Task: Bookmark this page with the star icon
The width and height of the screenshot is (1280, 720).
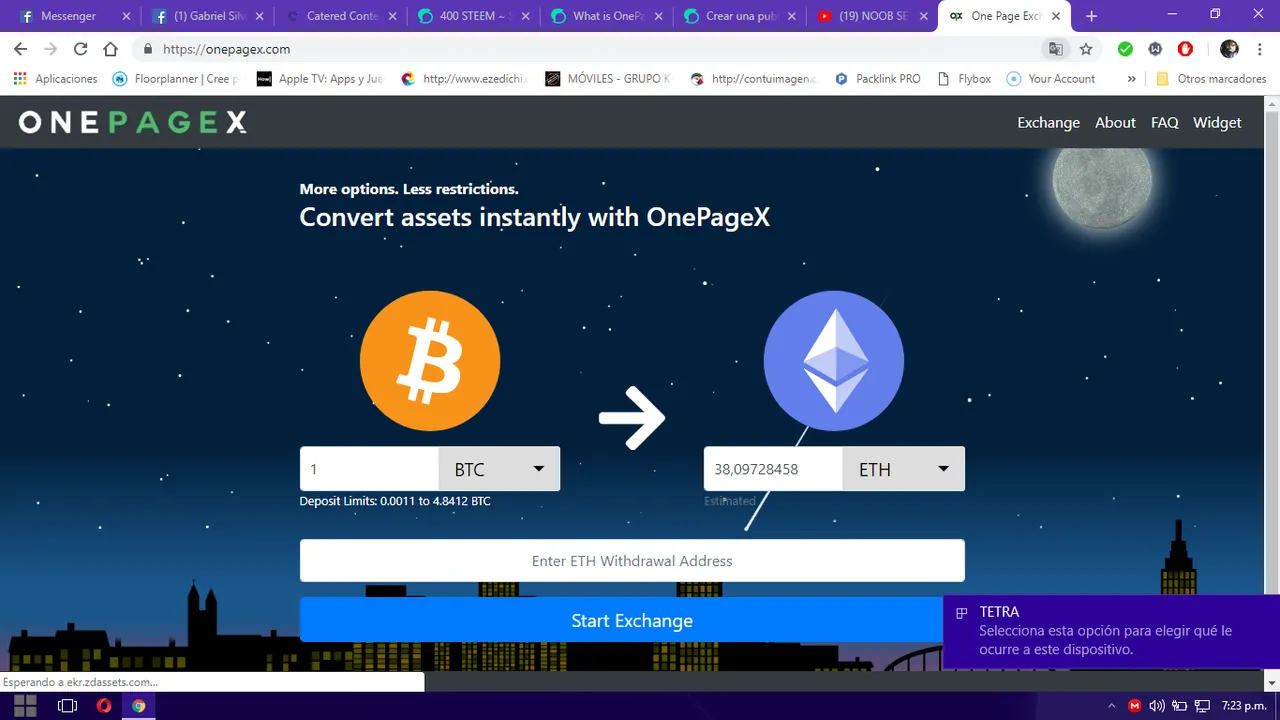Action: point(1086,49)
